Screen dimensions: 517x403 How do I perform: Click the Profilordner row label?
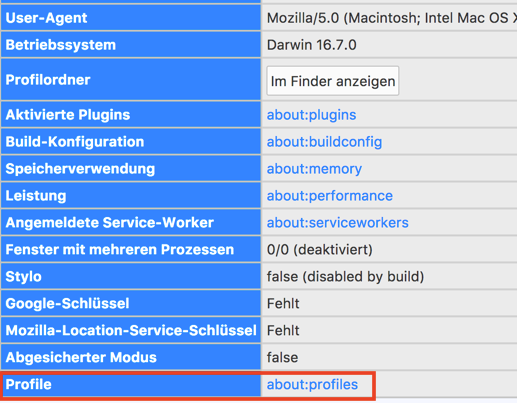pyautogui.click(x=131, y=80)
